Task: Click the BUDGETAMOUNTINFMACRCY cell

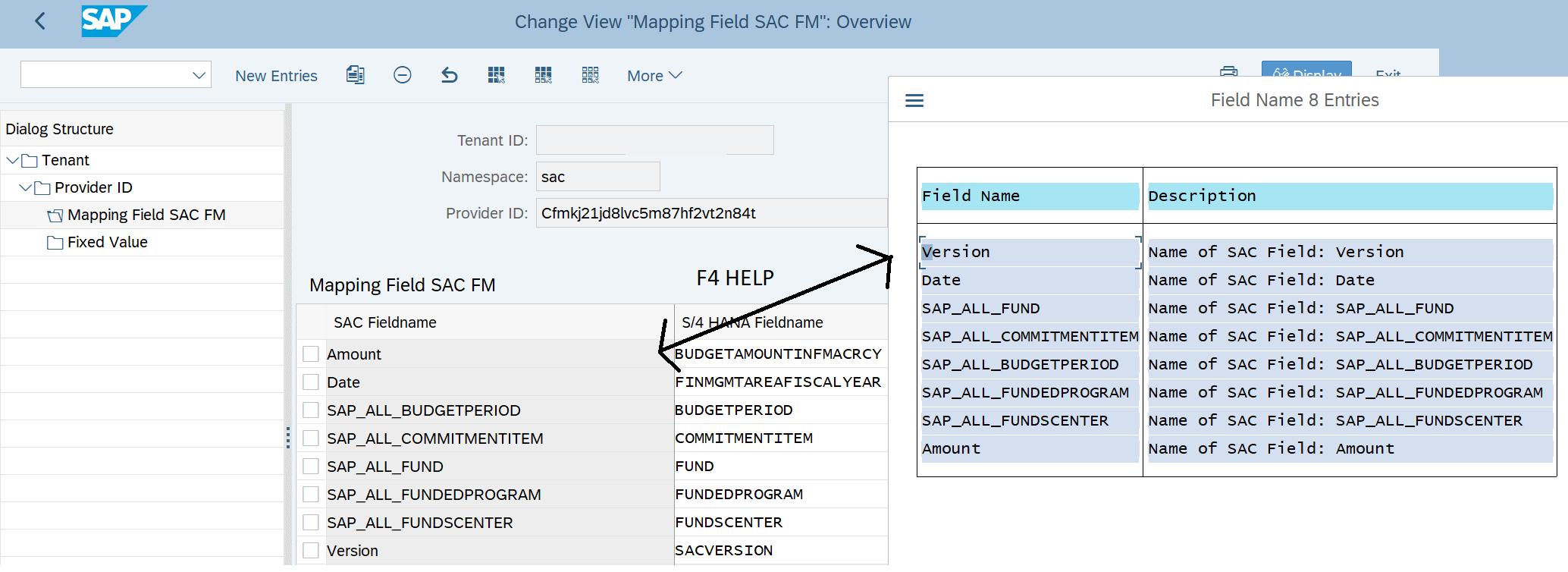Action: tap(781, 354)
